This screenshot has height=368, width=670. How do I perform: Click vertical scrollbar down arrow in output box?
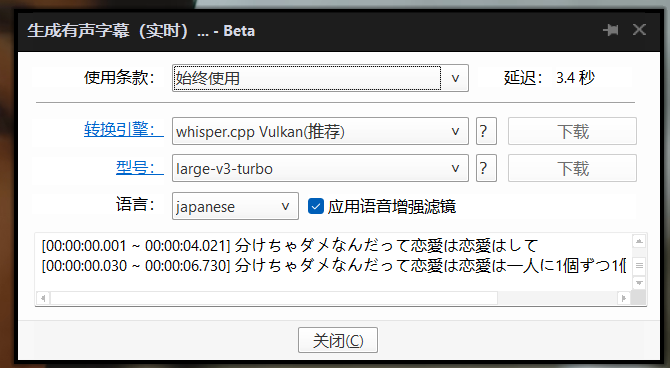click(639, 283)
